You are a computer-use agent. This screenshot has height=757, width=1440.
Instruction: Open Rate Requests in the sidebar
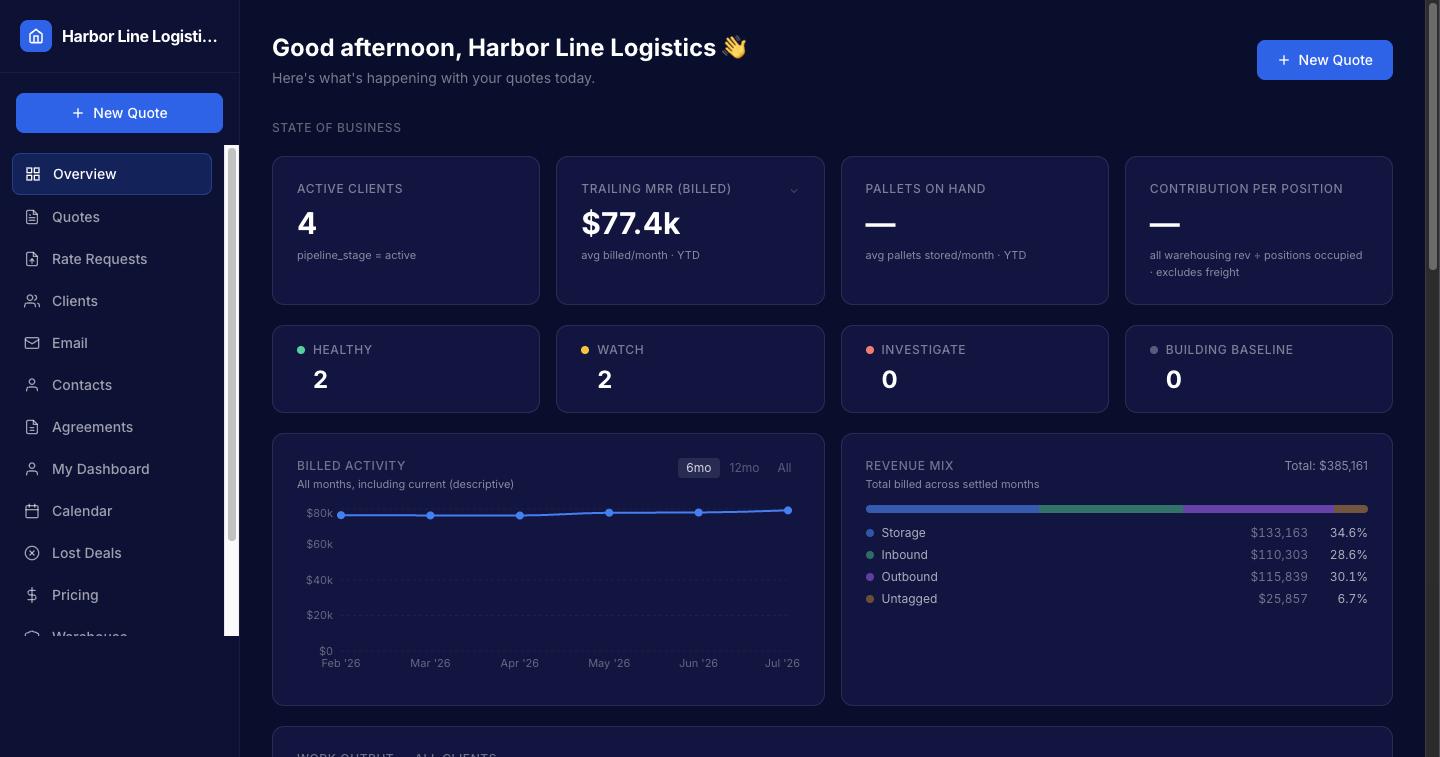pyautogui.click(x=112, y=259)
